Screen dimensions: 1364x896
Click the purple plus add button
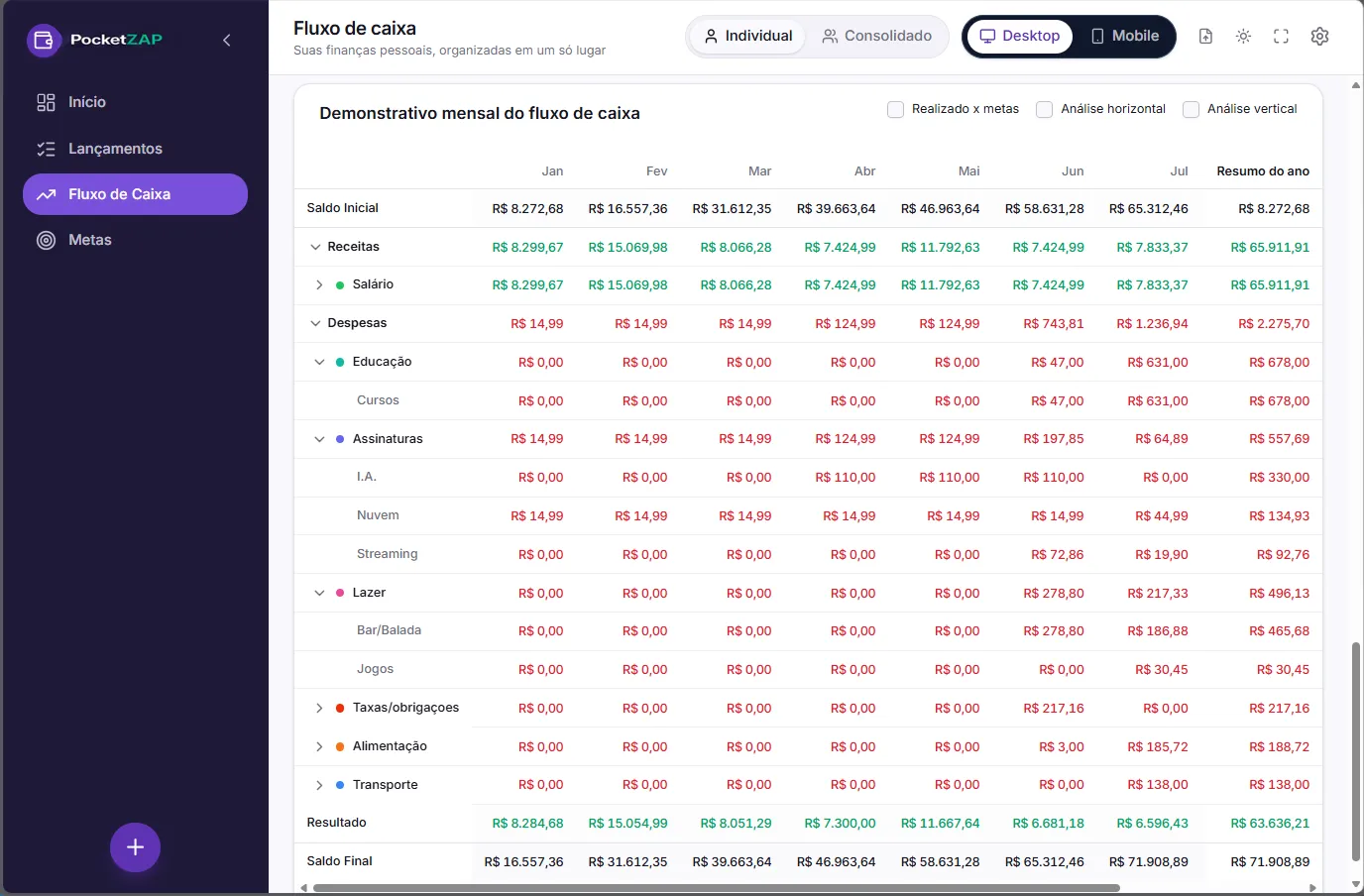[135, 847]
